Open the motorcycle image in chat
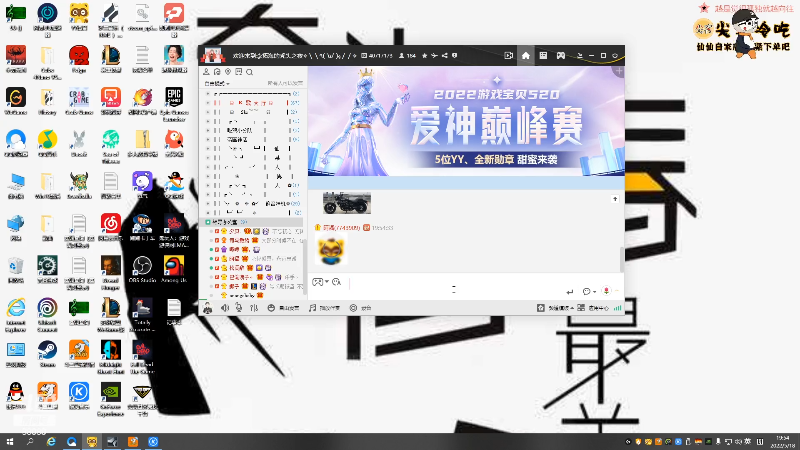800x450 pixels. pos(347,203)
